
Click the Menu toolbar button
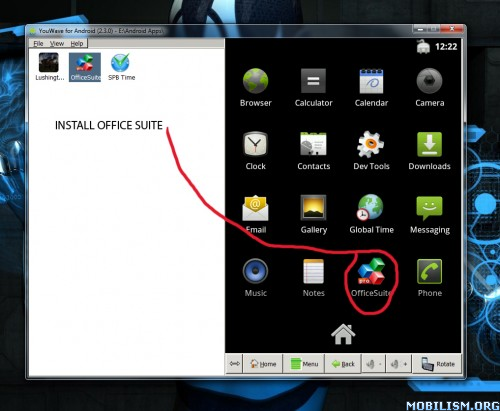pos(304,364)
